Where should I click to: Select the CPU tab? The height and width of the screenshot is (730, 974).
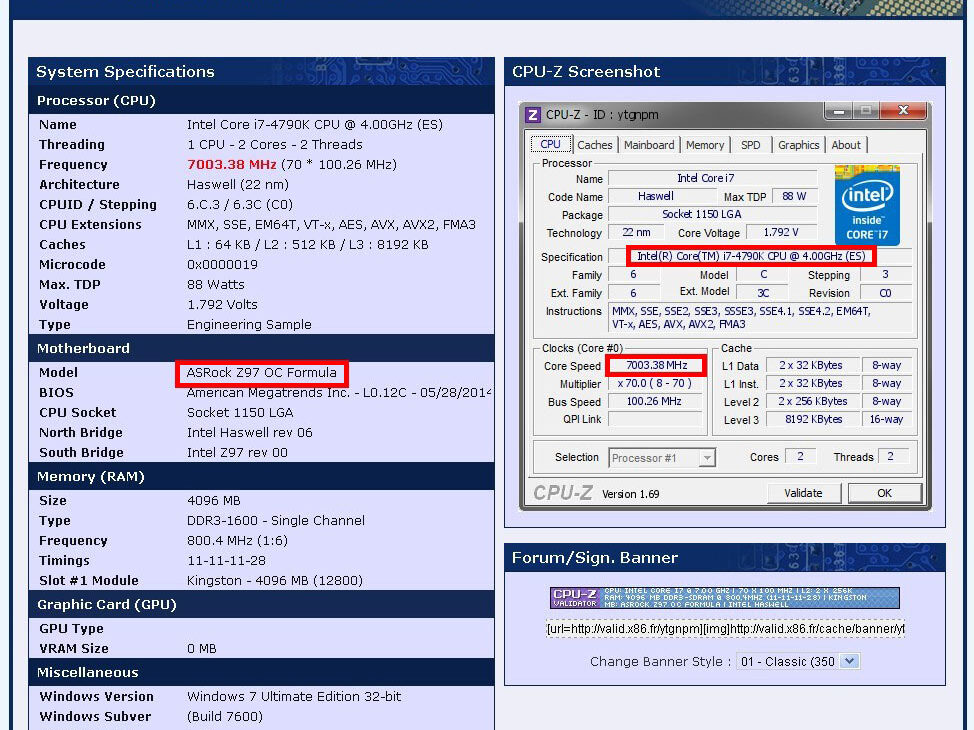tap(551, 144)
